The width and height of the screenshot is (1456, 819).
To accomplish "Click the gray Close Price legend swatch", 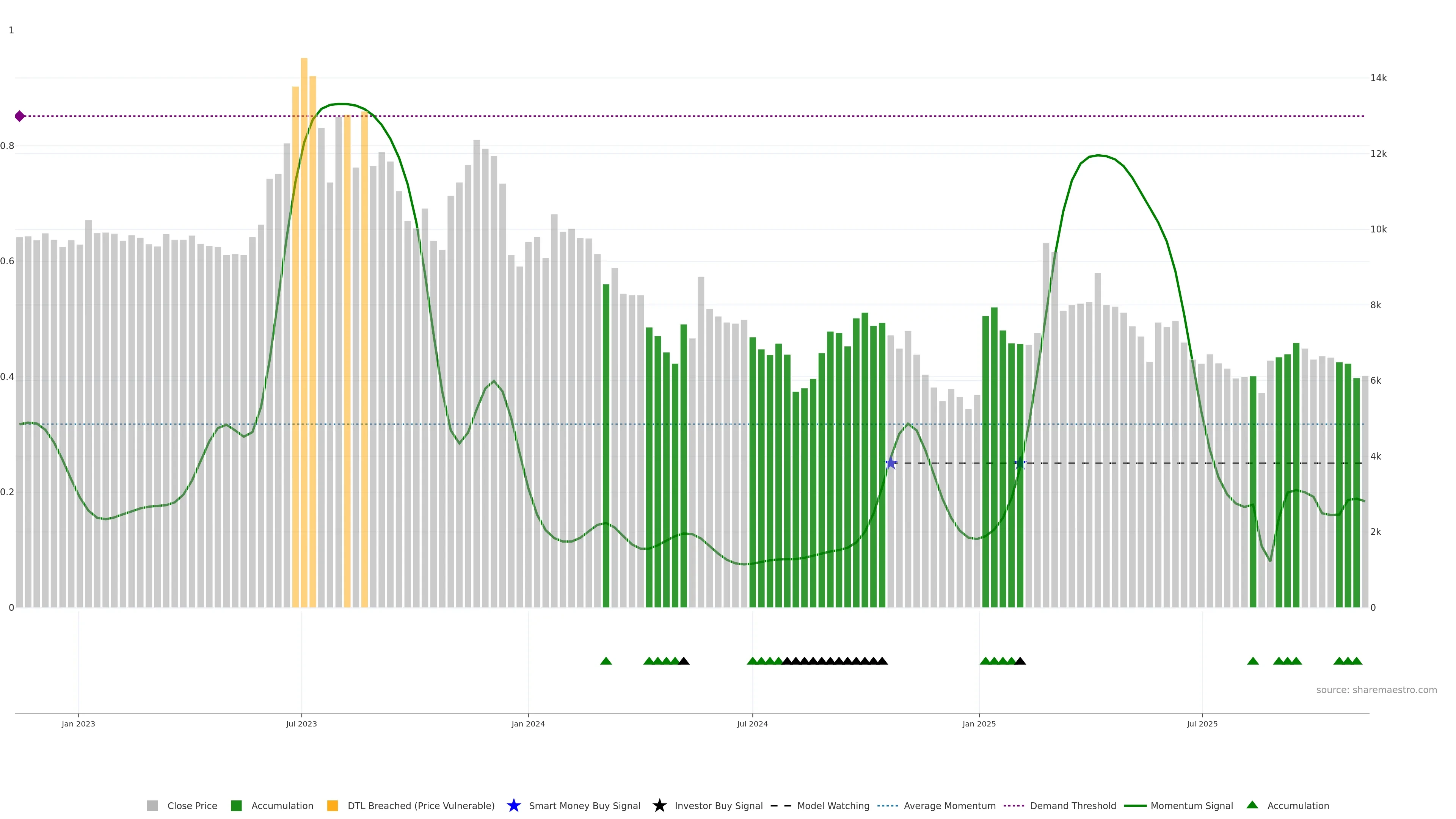I will tap(152, 805).
